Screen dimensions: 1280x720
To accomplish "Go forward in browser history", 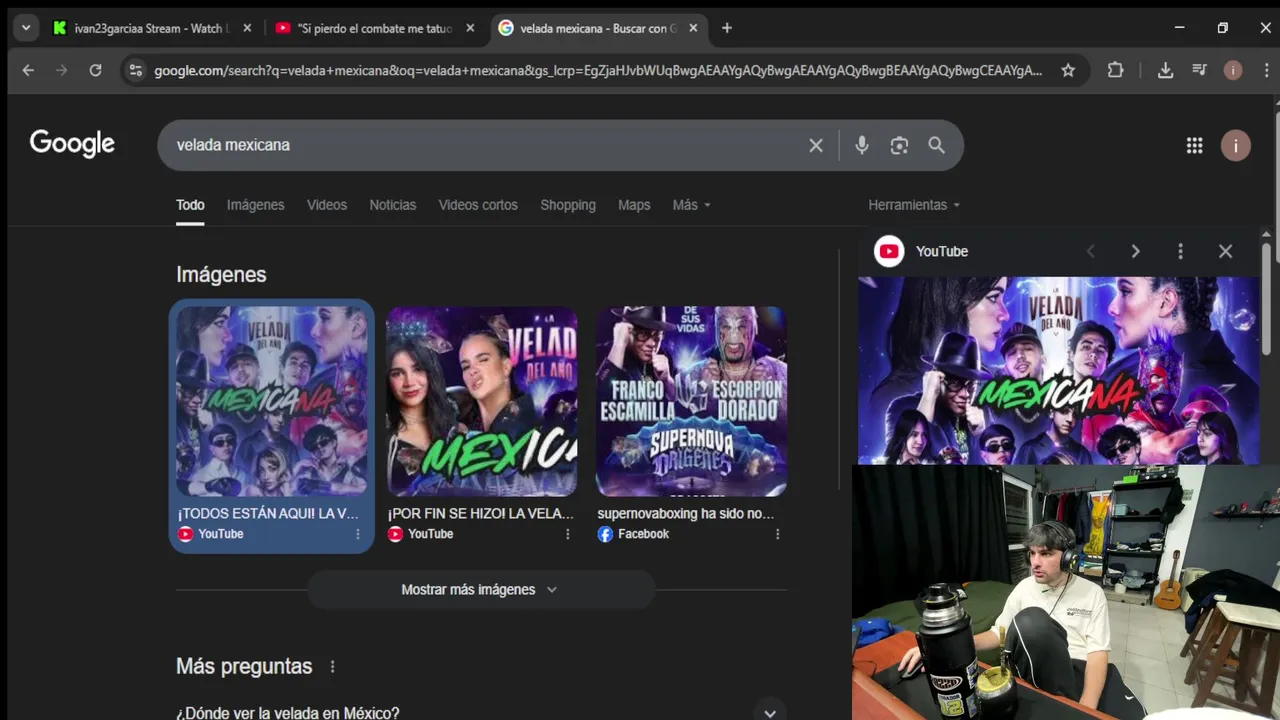I will (62, 70).
